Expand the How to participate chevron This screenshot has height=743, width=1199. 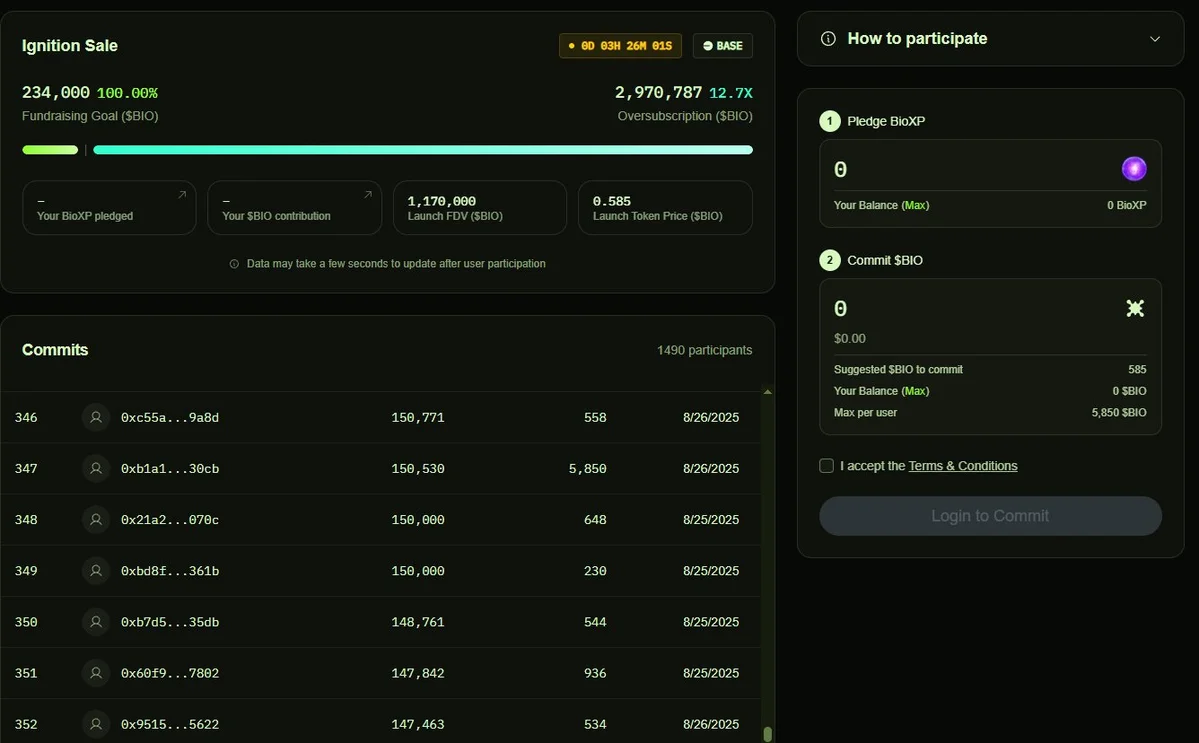click(x=1155, y=39)
